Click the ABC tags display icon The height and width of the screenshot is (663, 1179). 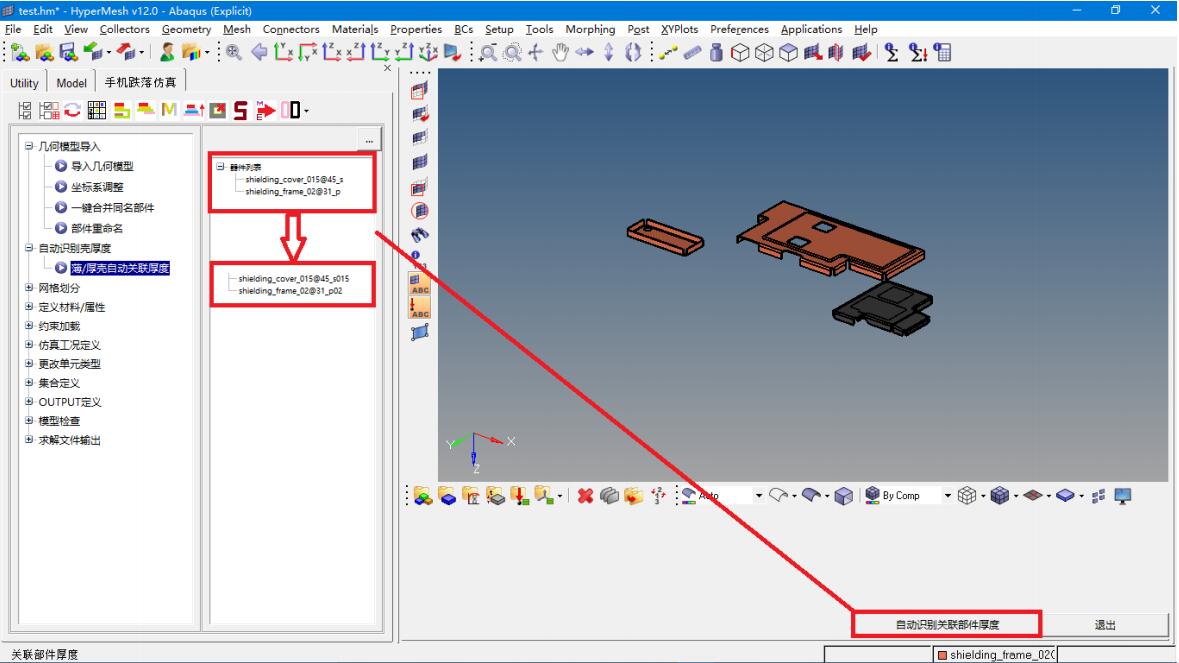(420, 283)
